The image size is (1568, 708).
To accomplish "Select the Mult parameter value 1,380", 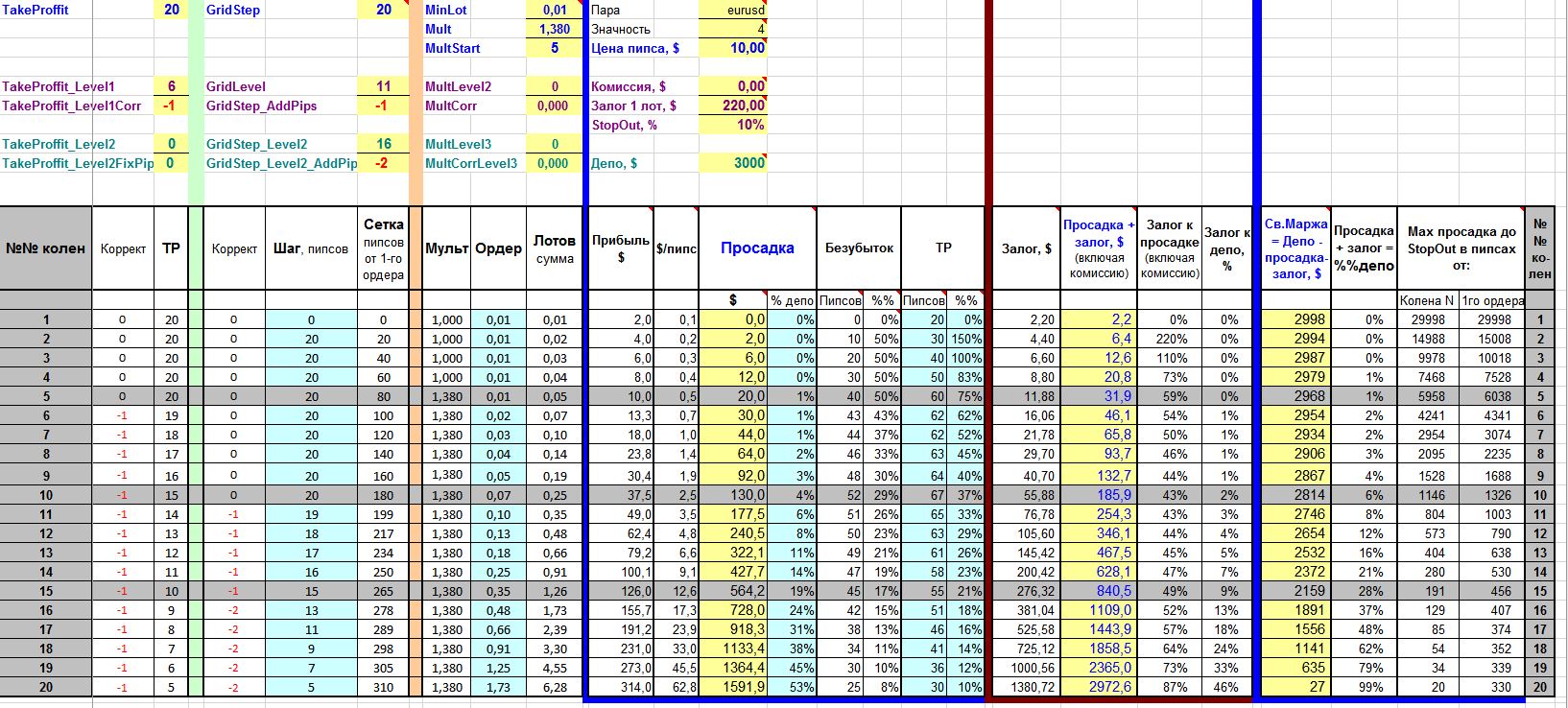I will (555, 29).
